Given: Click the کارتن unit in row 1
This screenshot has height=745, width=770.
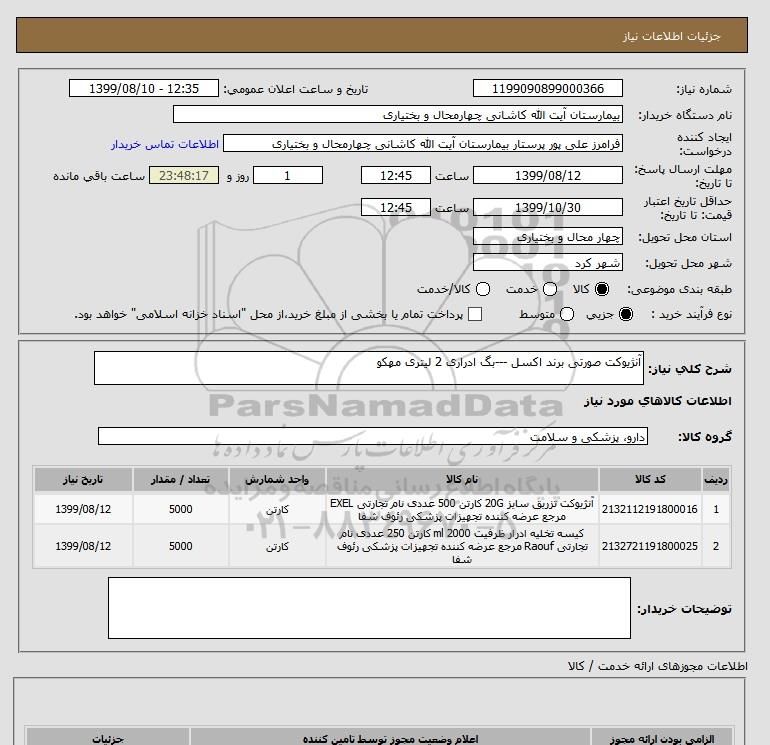Looking at the screenshot, I should [x=277, y=510].
